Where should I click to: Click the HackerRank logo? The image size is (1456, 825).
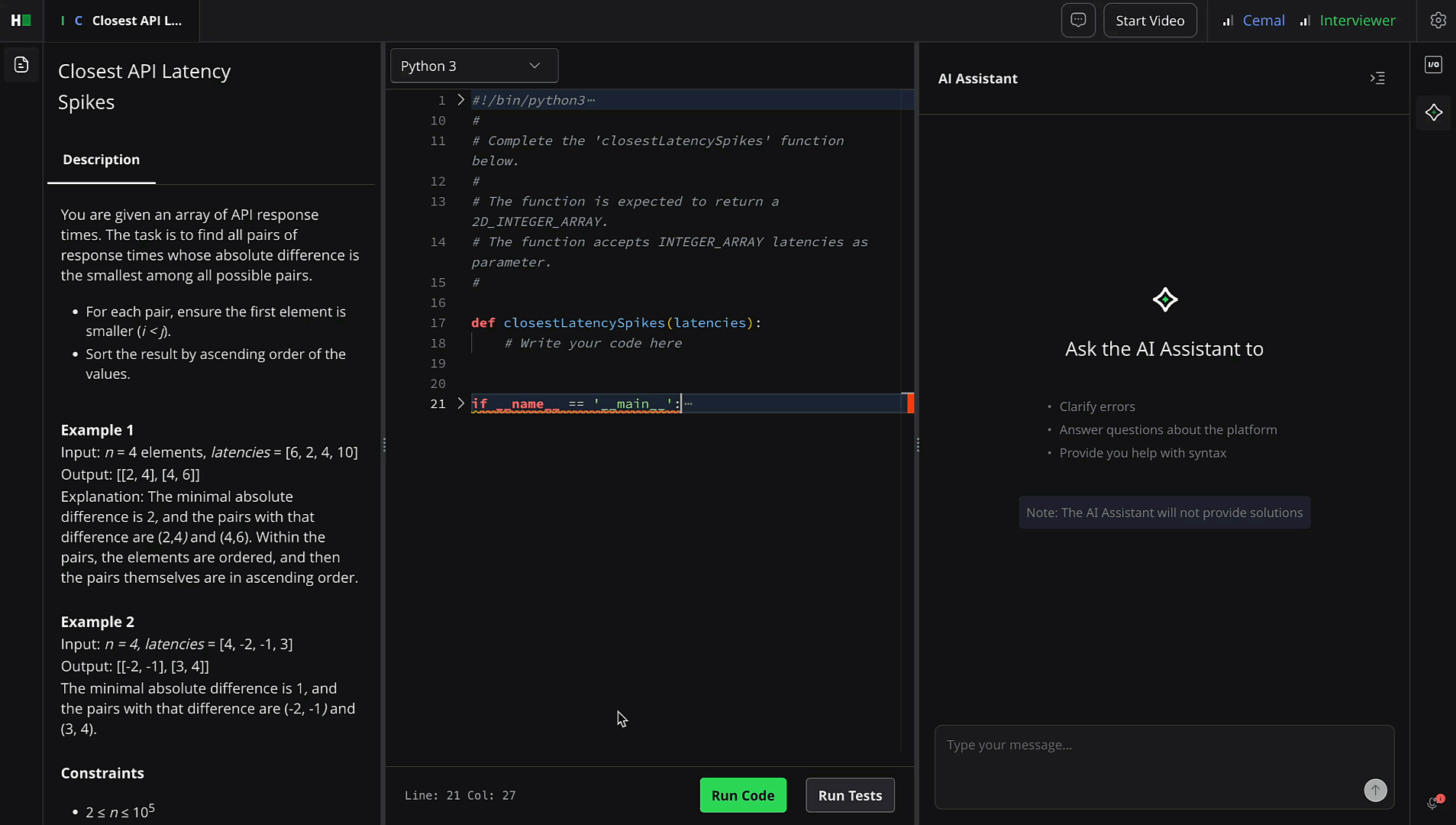tap(20, 20)
